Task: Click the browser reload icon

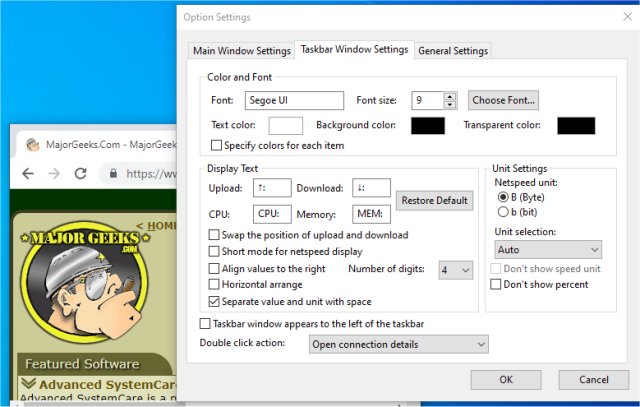Action: [x=80, y=173]
